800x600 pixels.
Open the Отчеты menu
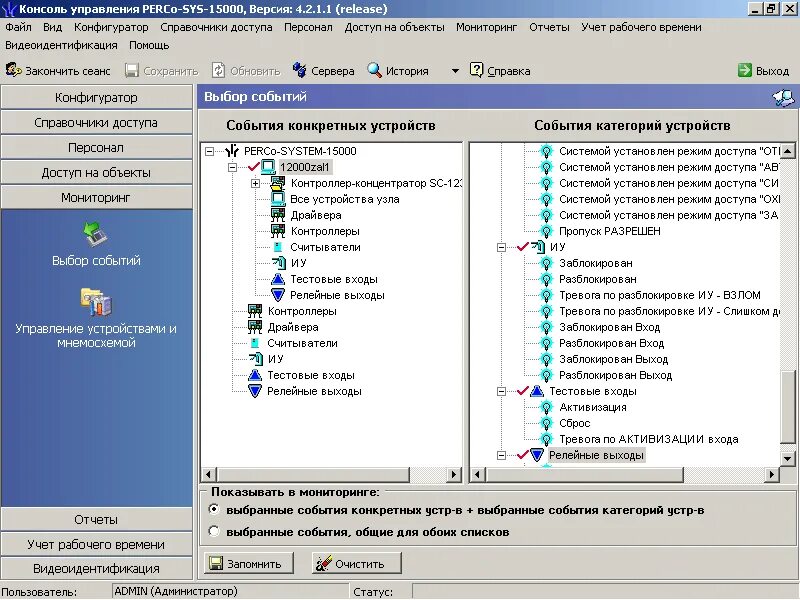pos(549,27)
